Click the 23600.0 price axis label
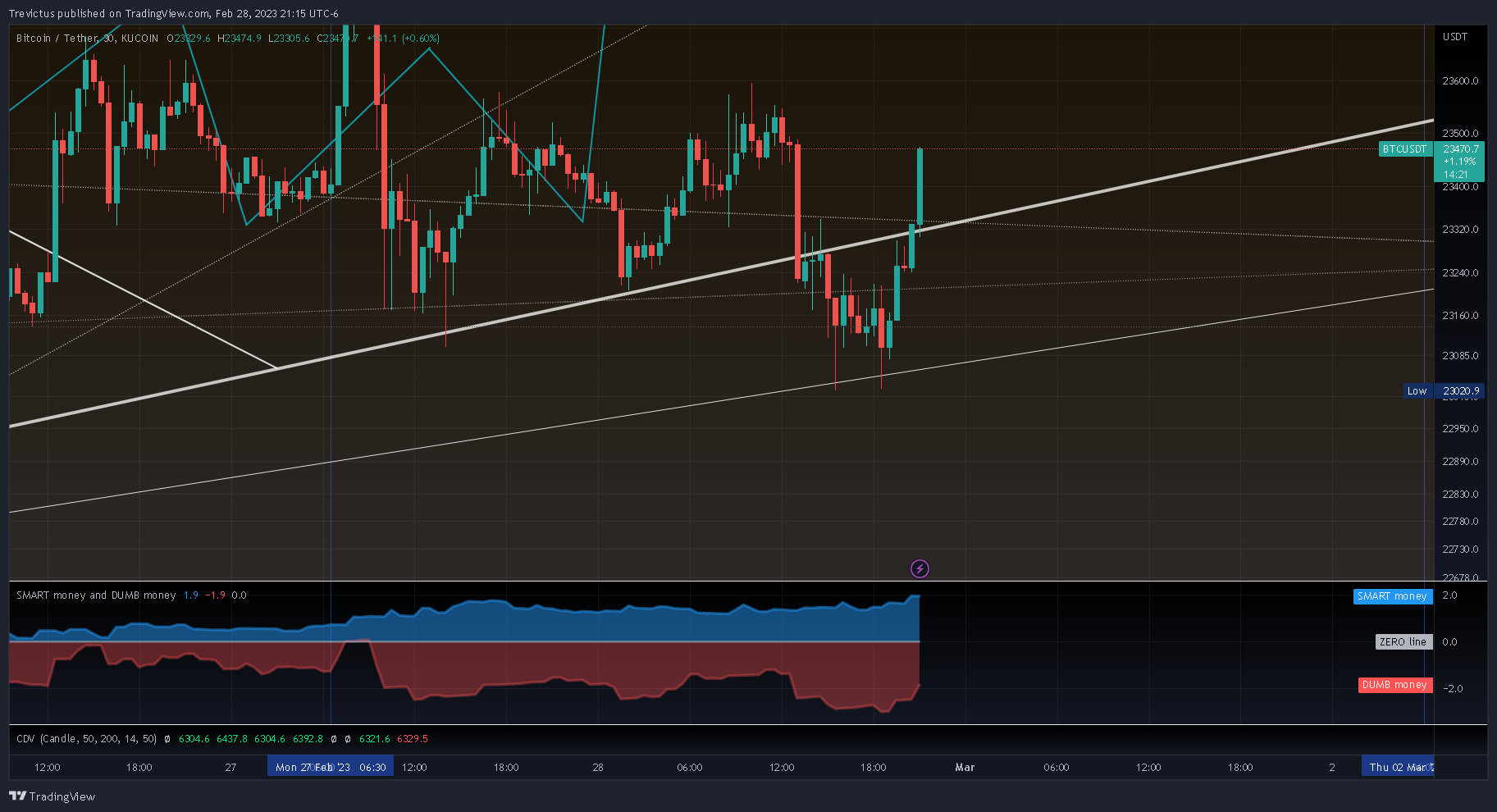The width and height of the screenshot is (1497, 812). [1460, 81]
